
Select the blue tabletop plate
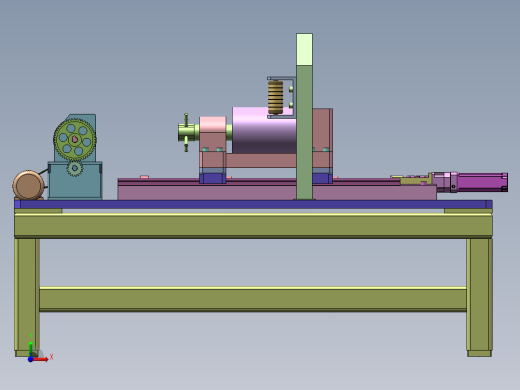click(x=253, y=204)
